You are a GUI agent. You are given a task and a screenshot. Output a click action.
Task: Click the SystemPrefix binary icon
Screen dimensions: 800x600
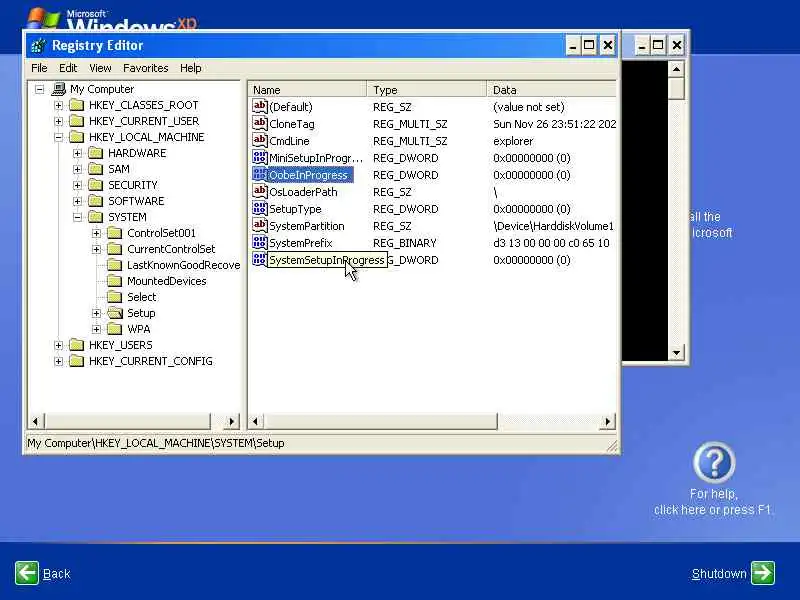260,242
